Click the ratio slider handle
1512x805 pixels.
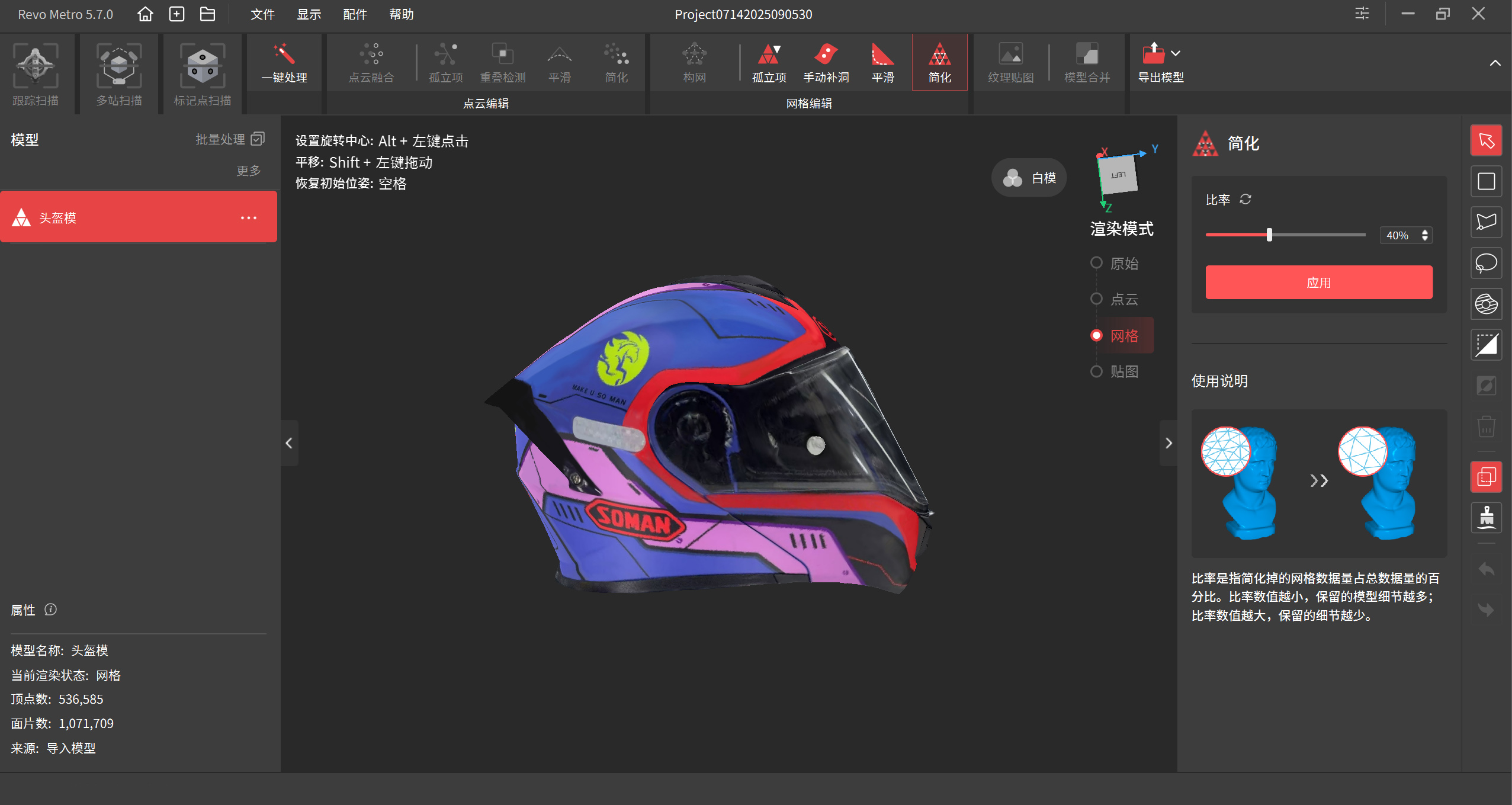(x=1269, y=235)
